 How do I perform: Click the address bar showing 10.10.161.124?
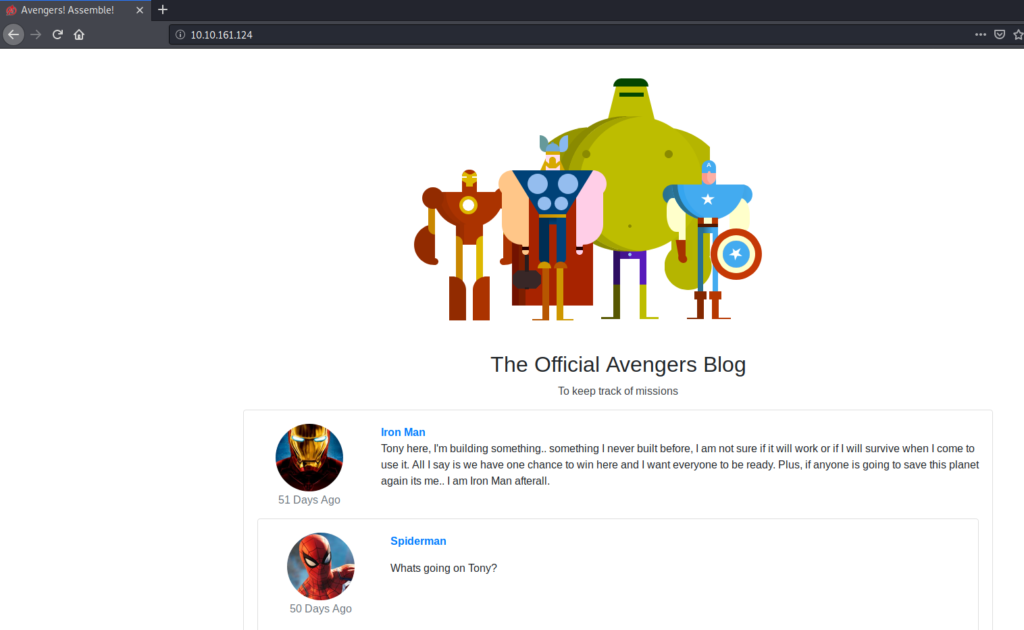coord(500,35)
